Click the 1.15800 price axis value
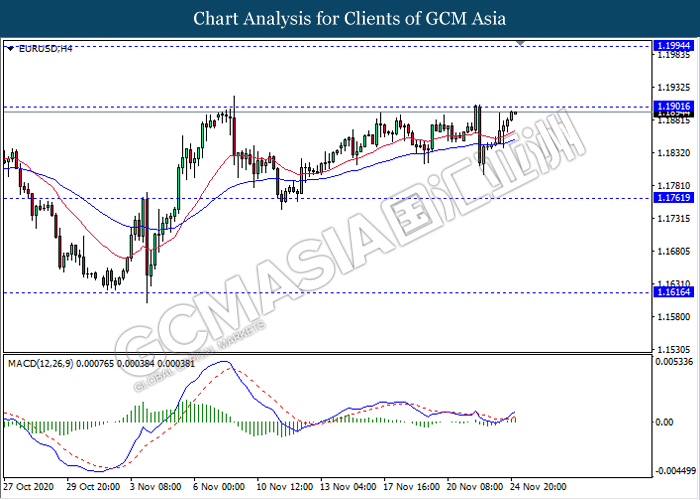The height and width of the screenshot is (500, 700). [x=674, y=317]
